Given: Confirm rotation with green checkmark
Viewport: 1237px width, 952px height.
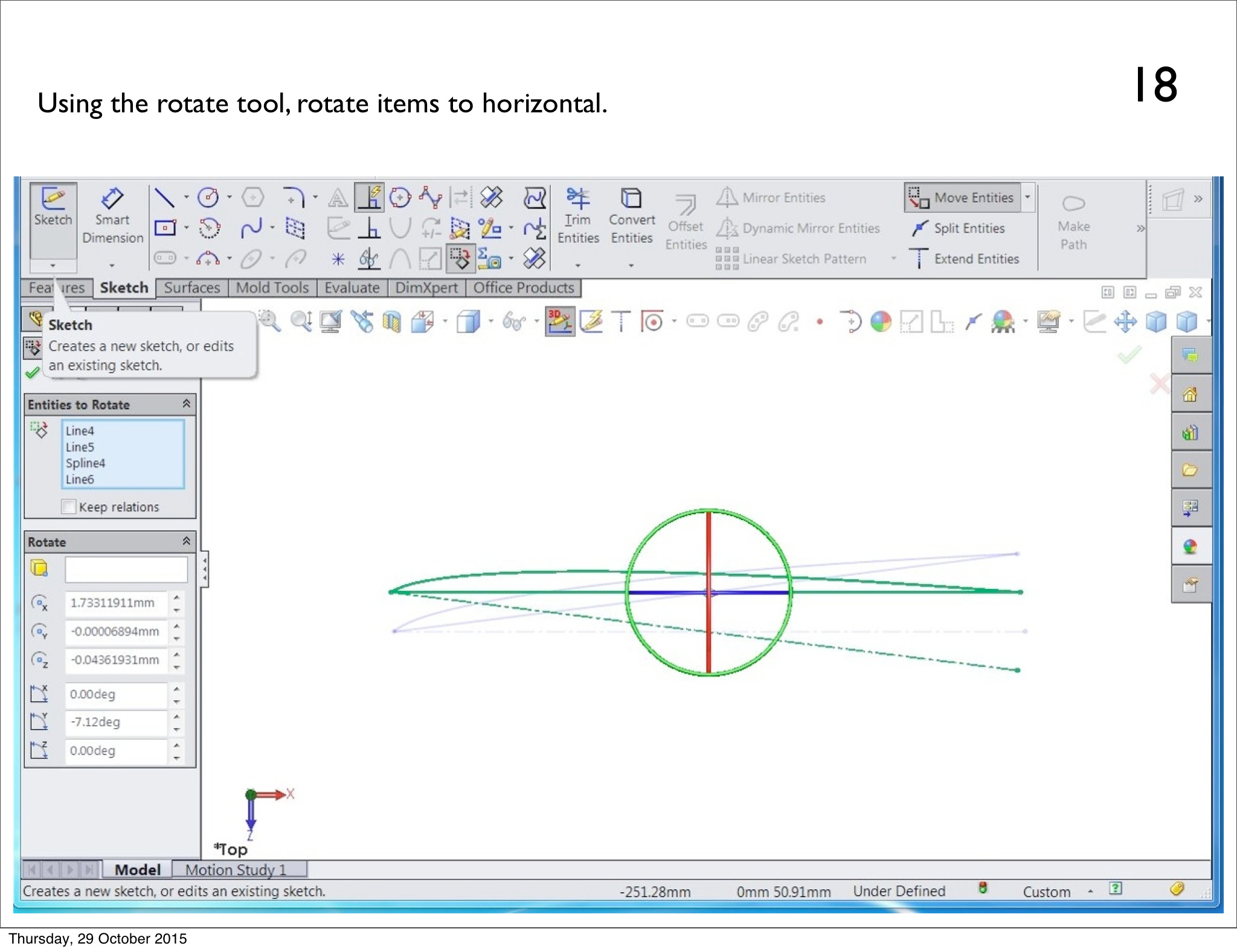Looking at the screenshot, I should click(33, 373).
